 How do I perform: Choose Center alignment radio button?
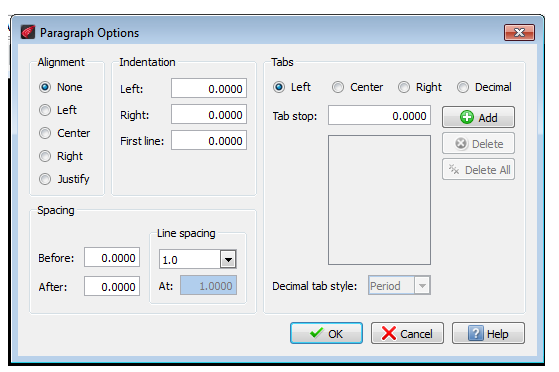[45, 133]
